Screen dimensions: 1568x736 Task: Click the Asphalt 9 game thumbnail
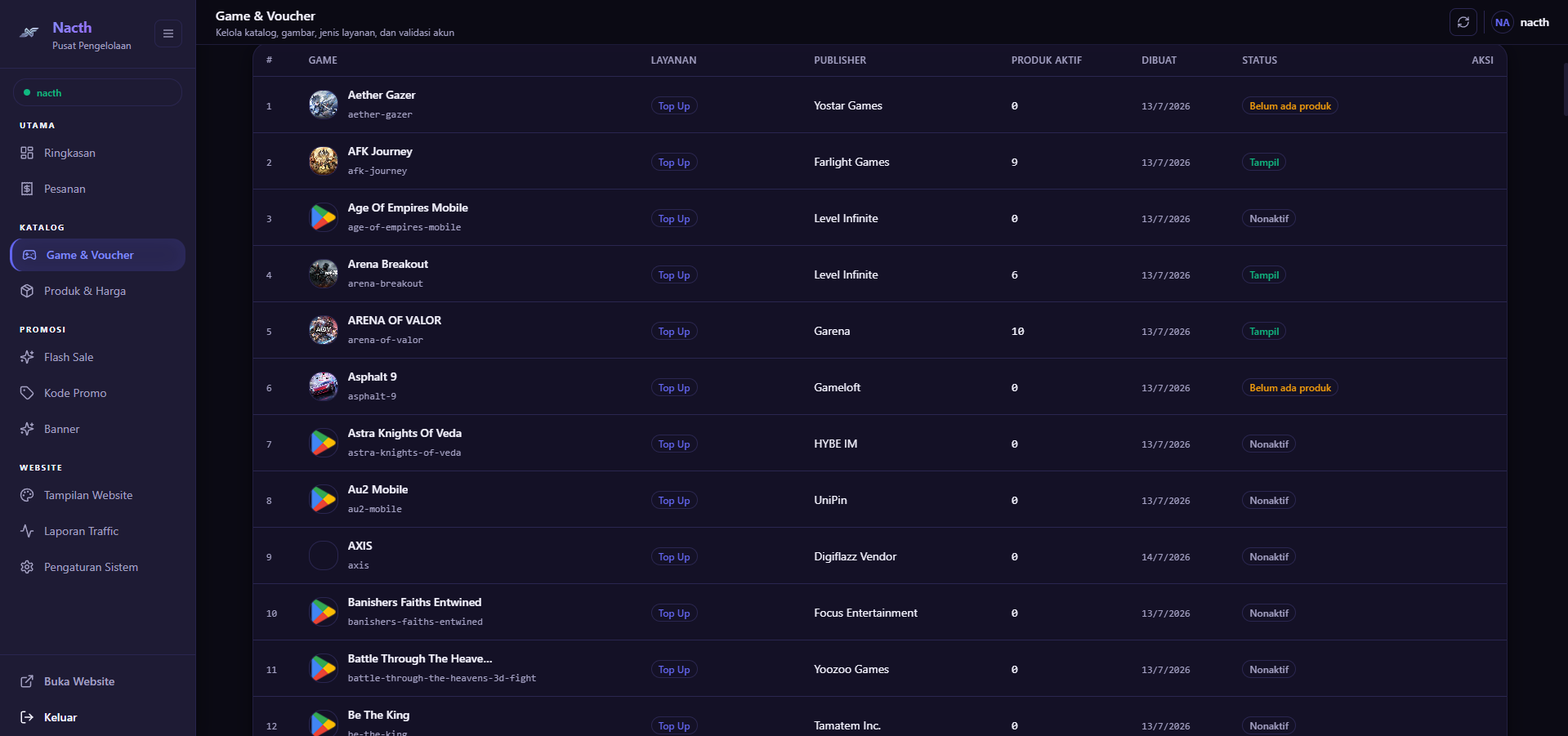click(324, 386)
